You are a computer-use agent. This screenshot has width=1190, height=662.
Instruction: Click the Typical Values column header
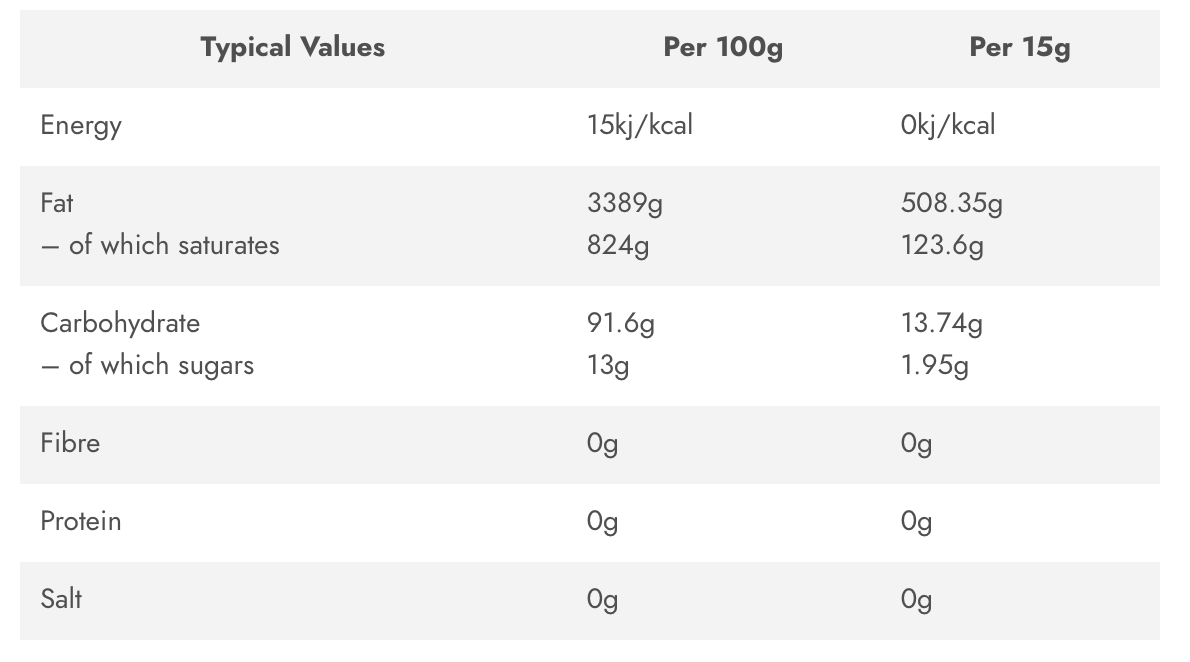click(292, 47)
